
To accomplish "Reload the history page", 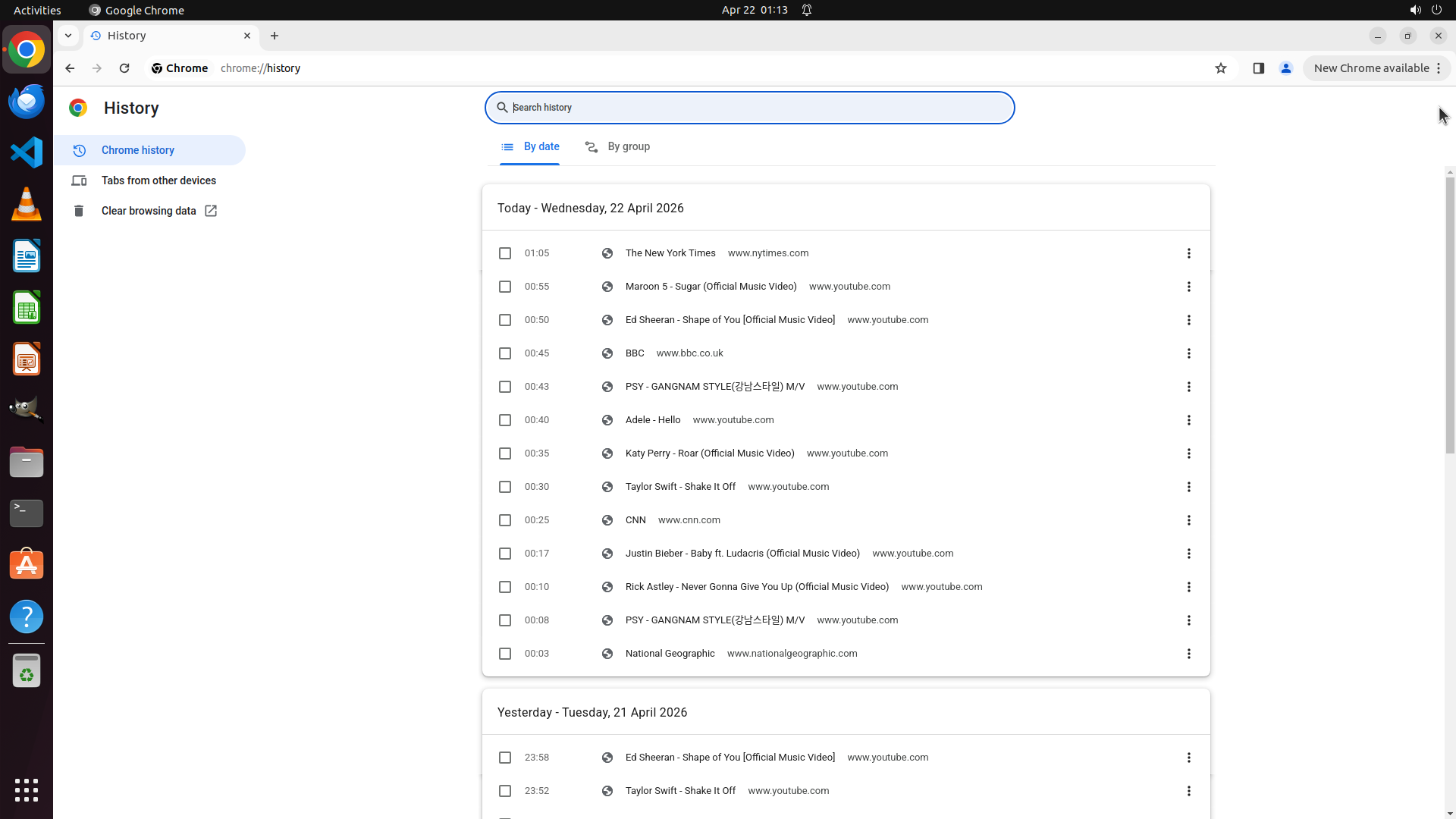I will click(124, 68).
